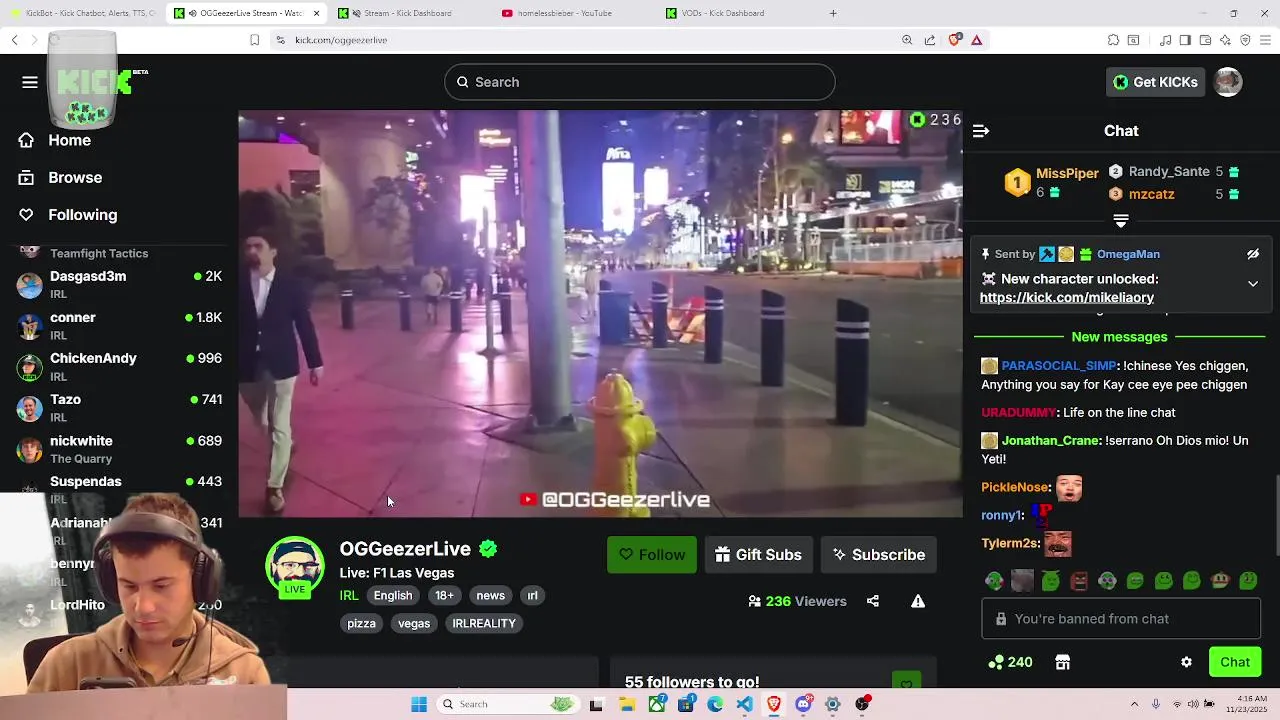Click the banned chat input field
This screenshot has width=1280, height=720.
pyautogui.click(x=1121, y=619)
